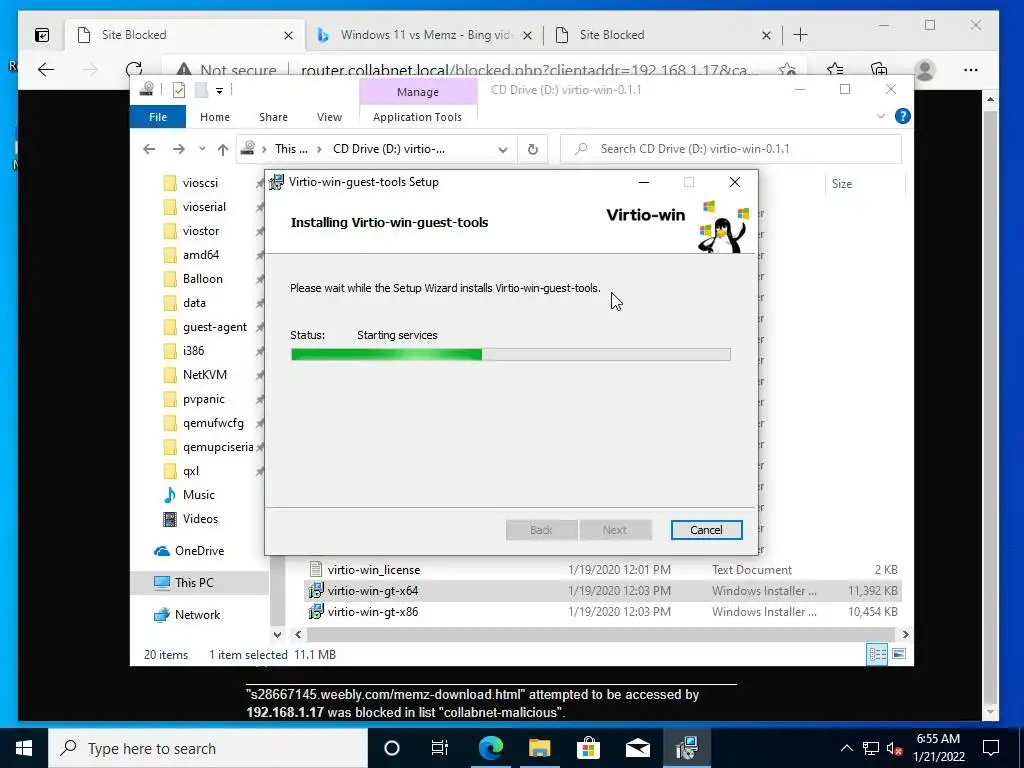This screenshot has width=1024, height=768.
Task: Select the virtio-win_license text file
Action: [x=374, y=569]
